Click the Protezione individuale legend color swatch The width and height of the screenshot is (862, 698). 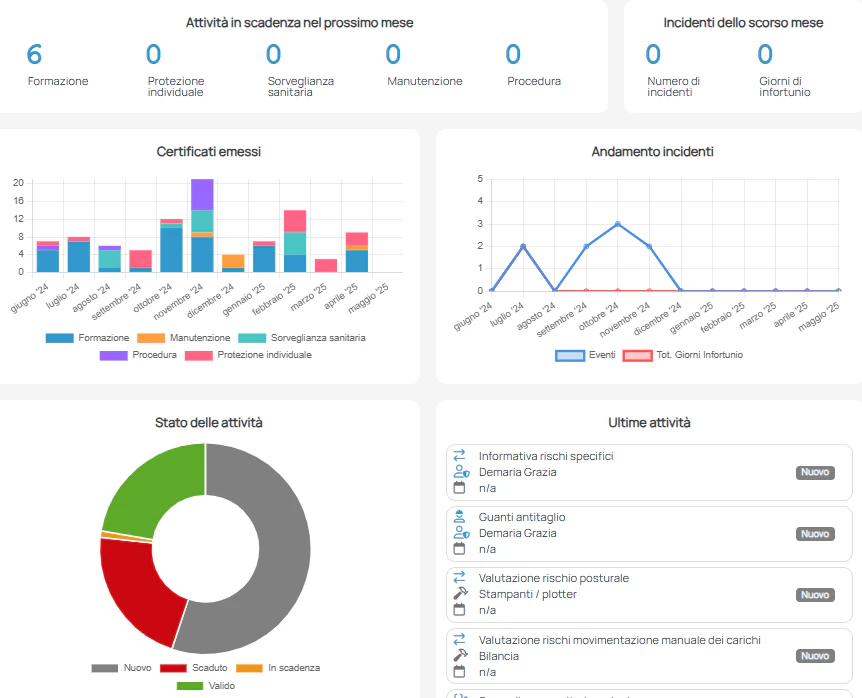tap(198, 355)
